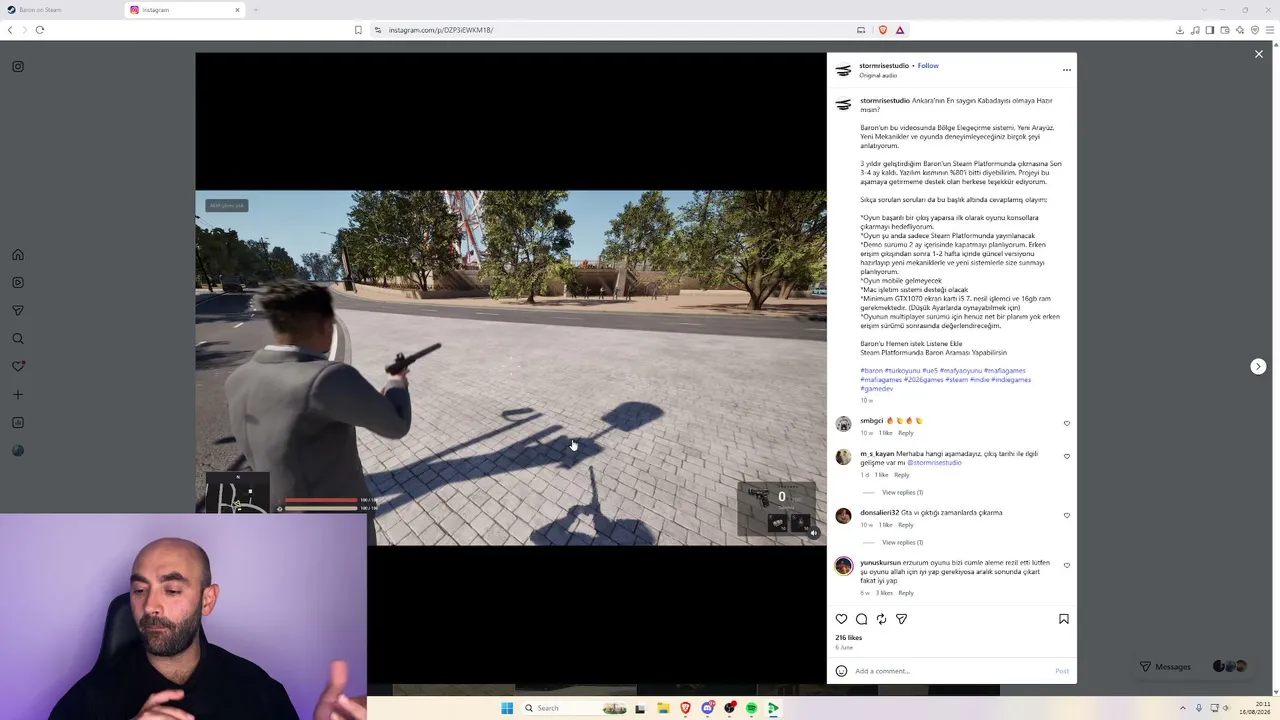The height and width of the screenshot is (720, 1280).
Task: Open Notifications heart in the sidebar
Action: tap(18, 367)
